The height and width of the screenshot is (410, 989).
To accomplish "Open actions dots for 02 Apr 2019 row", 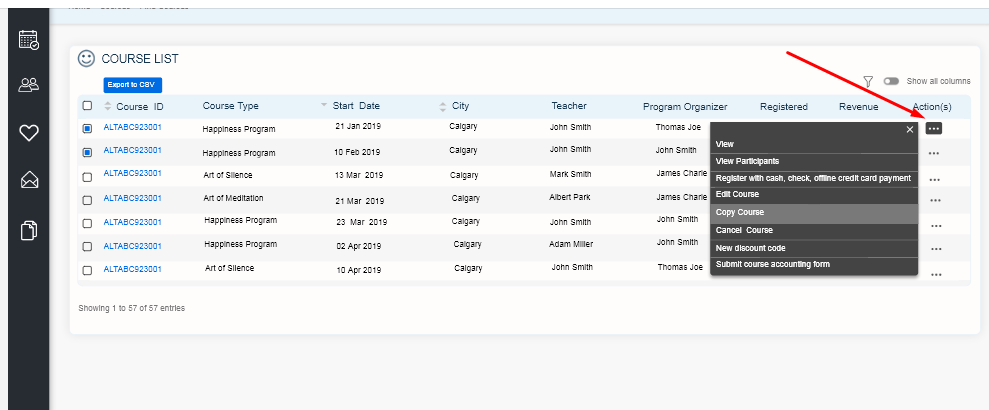I will click(x=936, y=249).
